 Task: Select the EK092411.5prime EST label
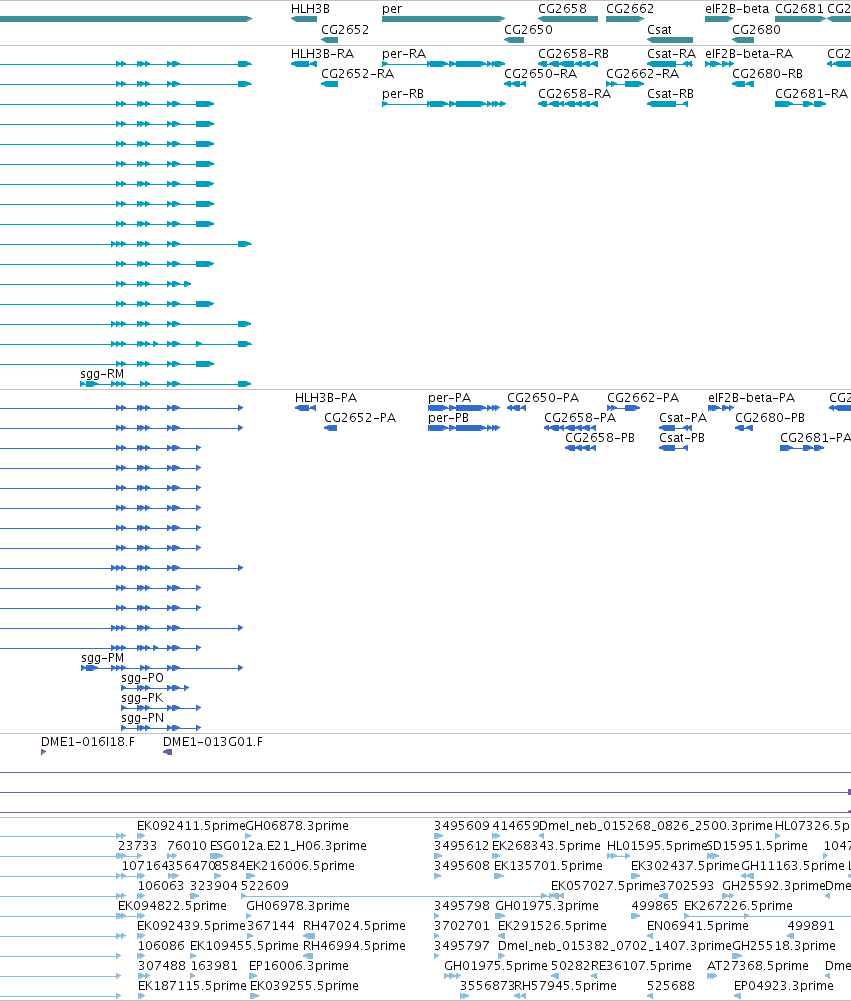pos(192,826)
